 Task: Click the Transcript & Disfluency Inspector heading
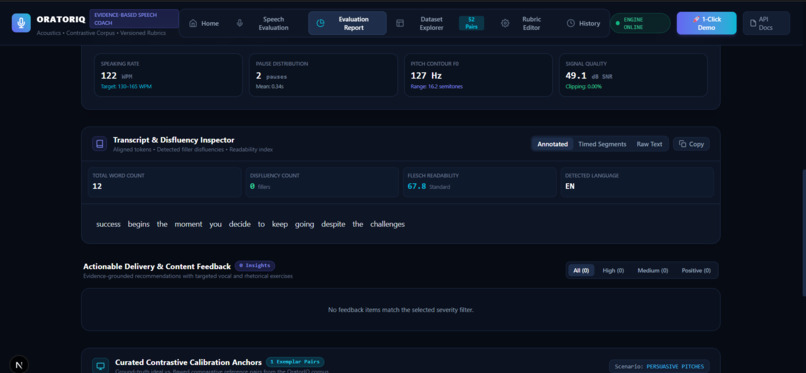(x=174, y=140)
